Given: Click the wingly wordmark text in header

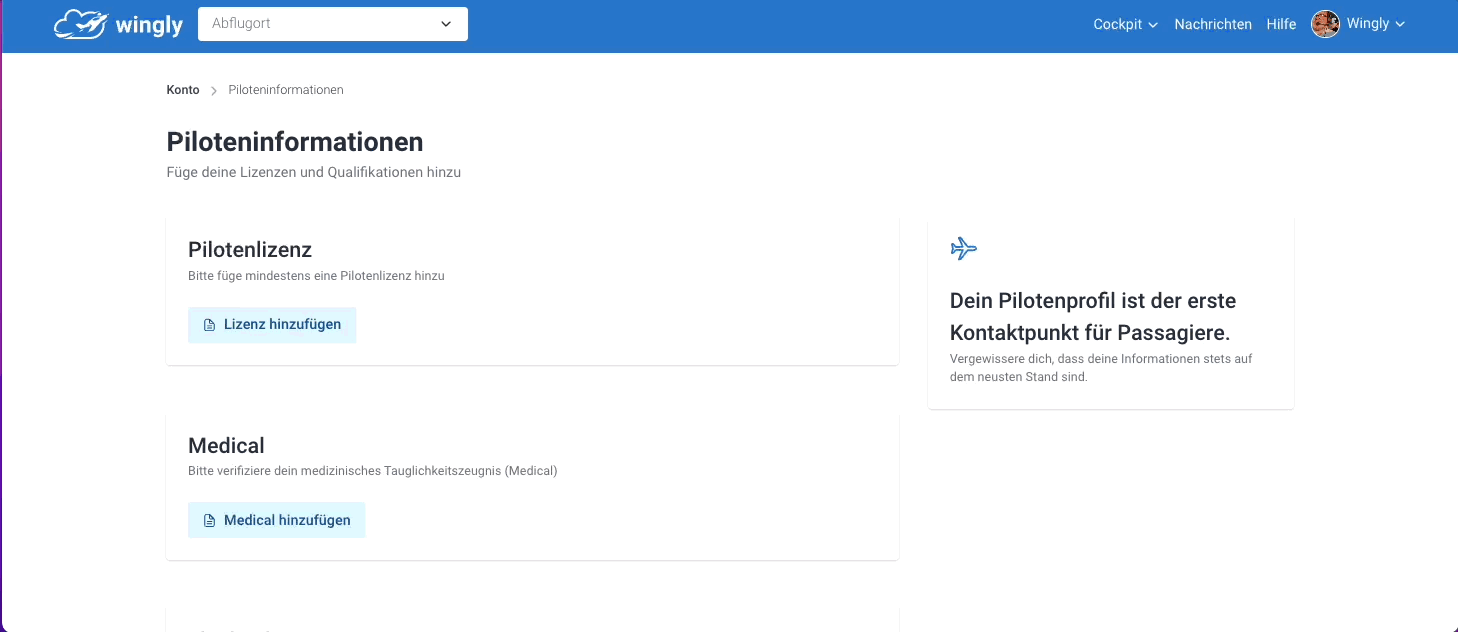Looking at the screenshot, I should (149, 25).
